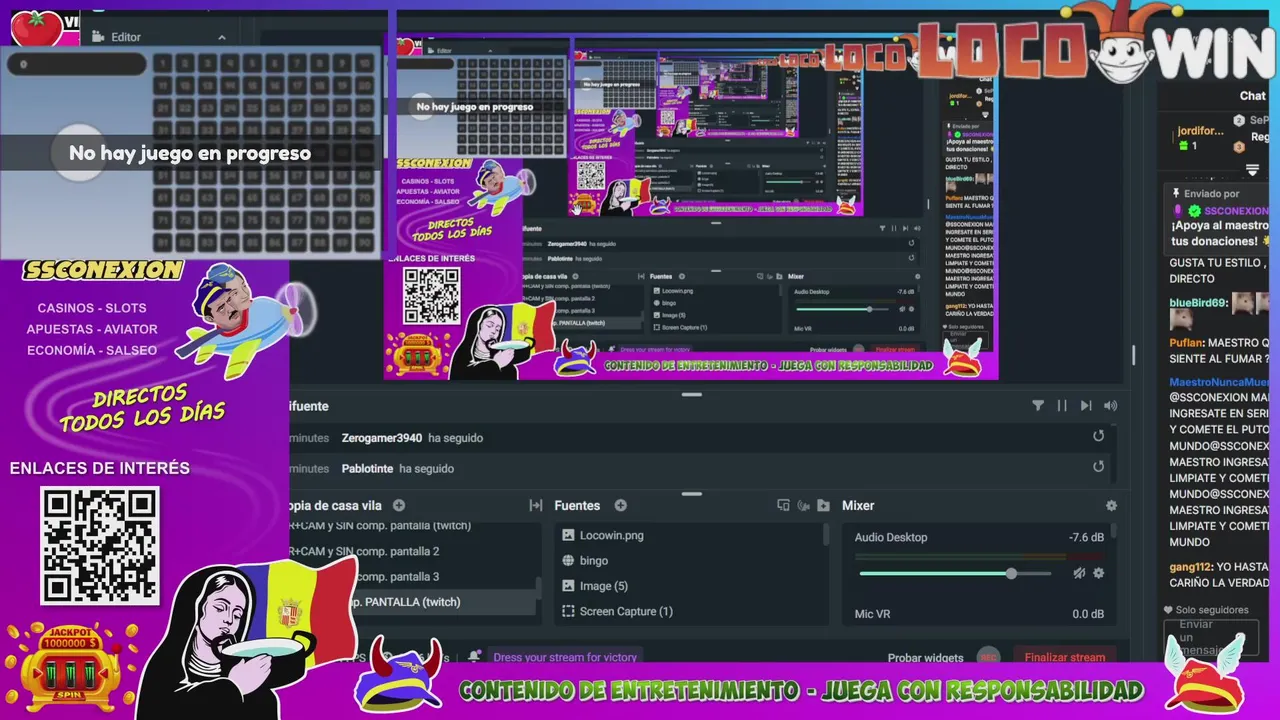Click Pablotinte in the event feed
The image size is (1280, 720).
pyautogui.click(x=368, y=468)
